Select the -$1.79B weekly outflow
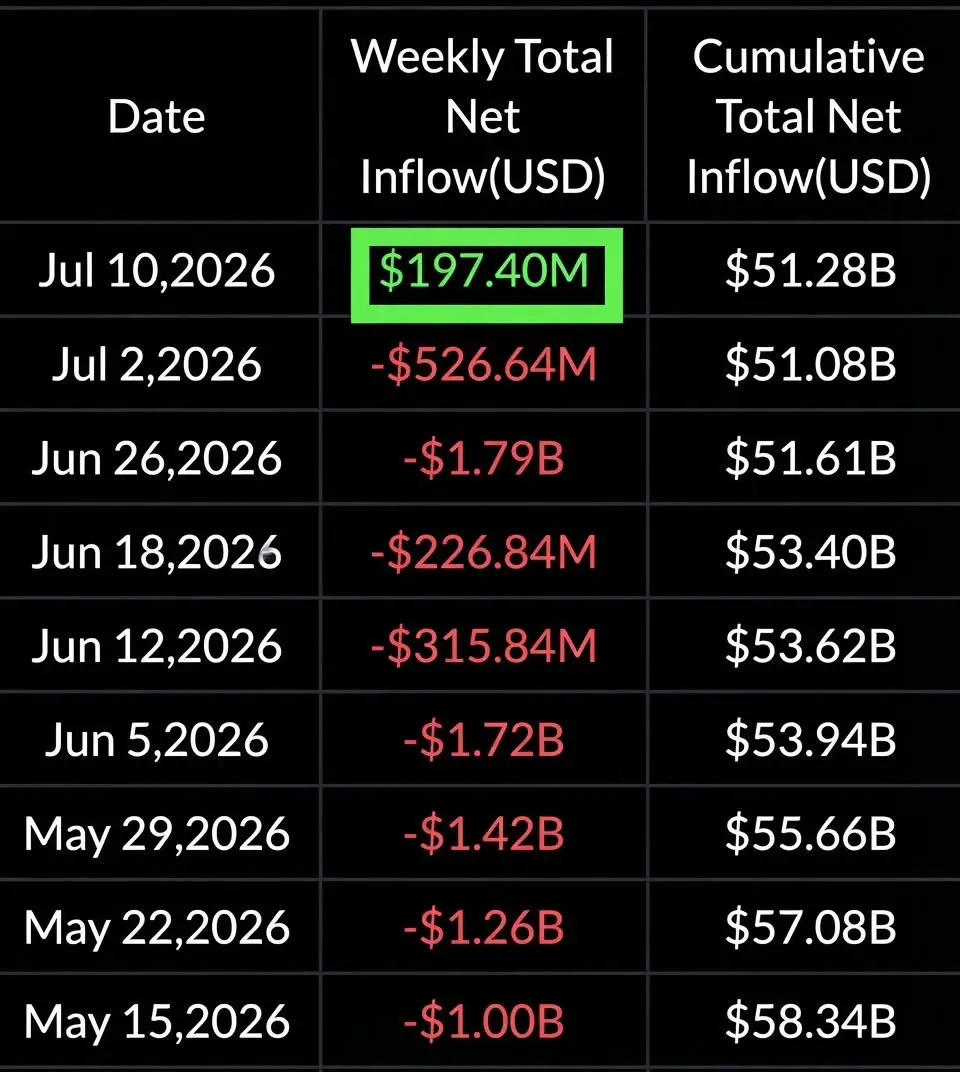 pos(483,459)
